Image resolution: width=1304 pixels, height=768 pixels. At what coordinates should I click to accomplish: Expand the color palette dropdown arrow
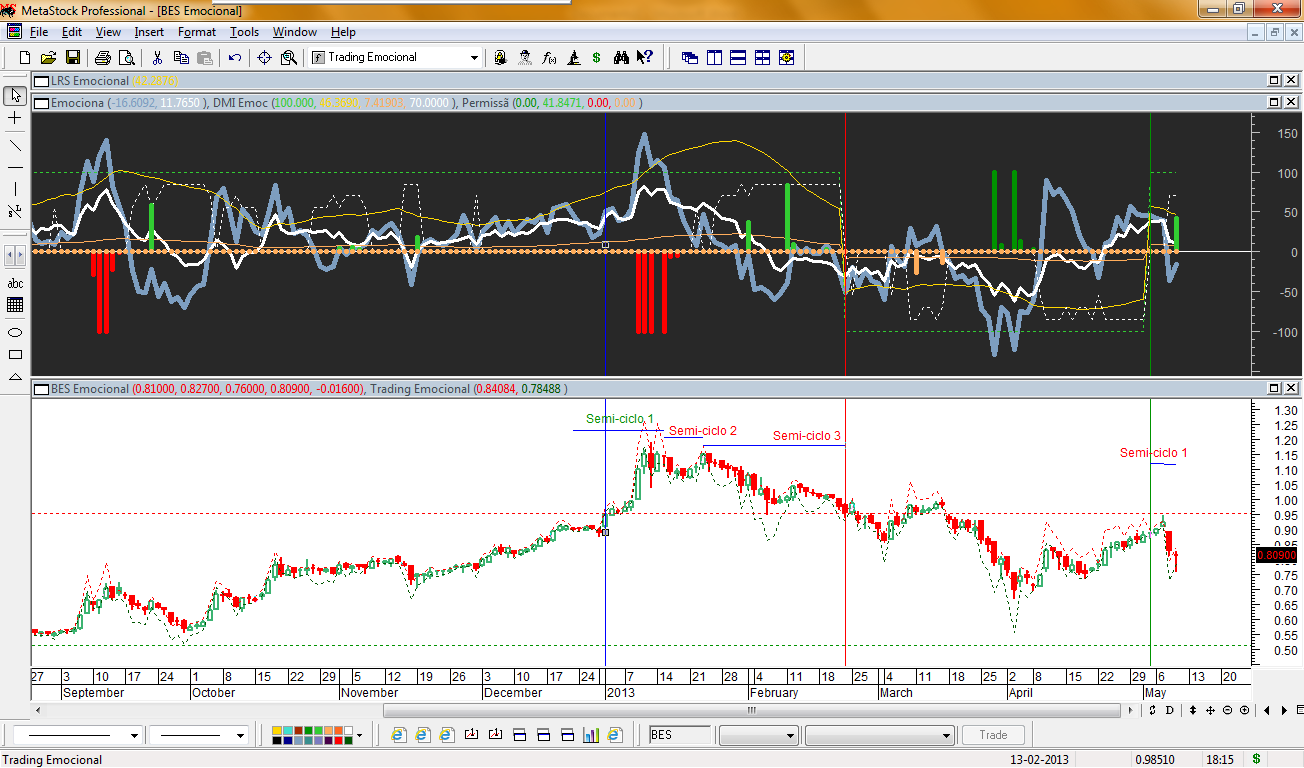pos(360,736)
